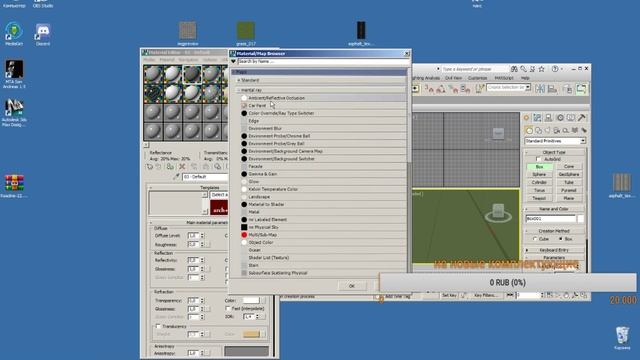Select the Cameras category icon in Create panel

pos(556,131)
